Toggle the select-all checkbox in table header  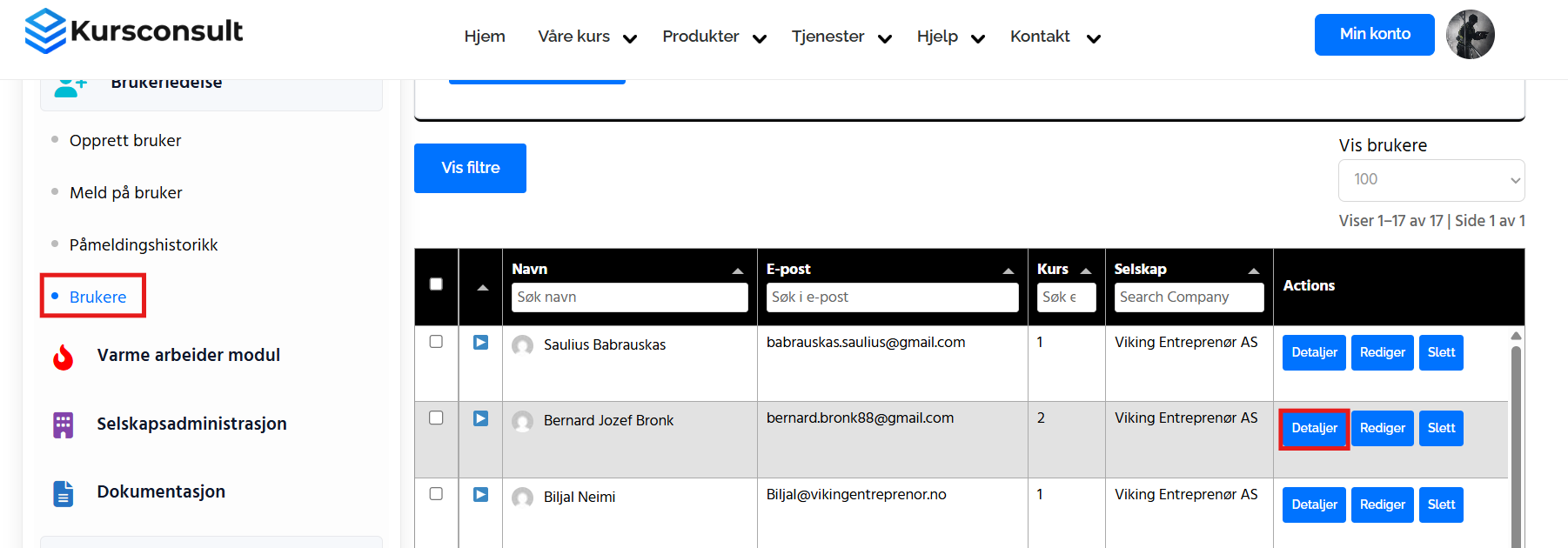[436, 284]
